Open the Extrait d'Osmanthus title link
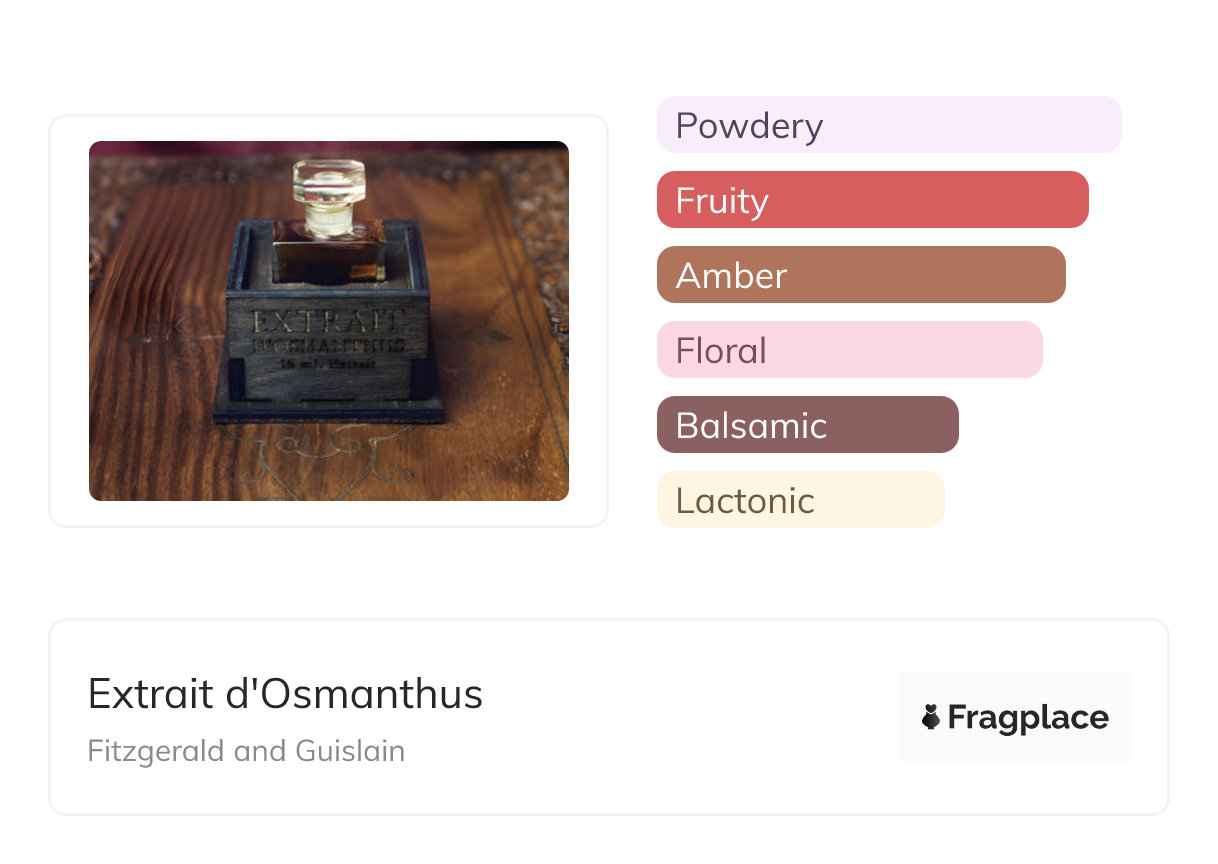The image size is (1218, 864). (285, 694)
